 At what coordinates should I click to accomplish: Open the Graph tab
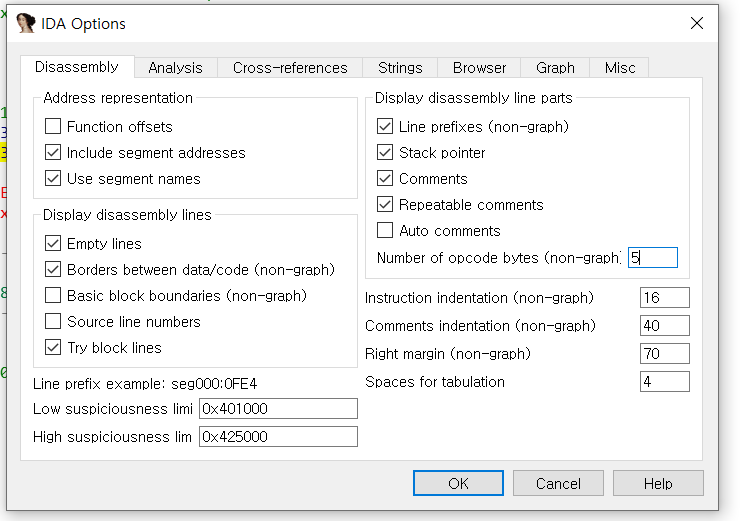pos(555,68)
